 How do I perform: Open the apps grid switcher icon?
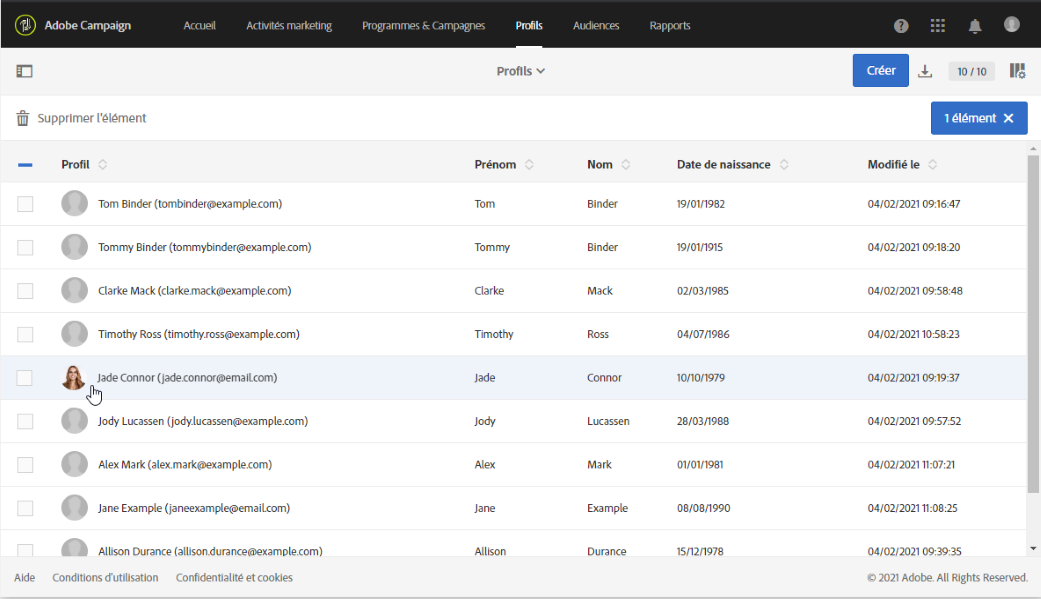click(x=937, y=25)
